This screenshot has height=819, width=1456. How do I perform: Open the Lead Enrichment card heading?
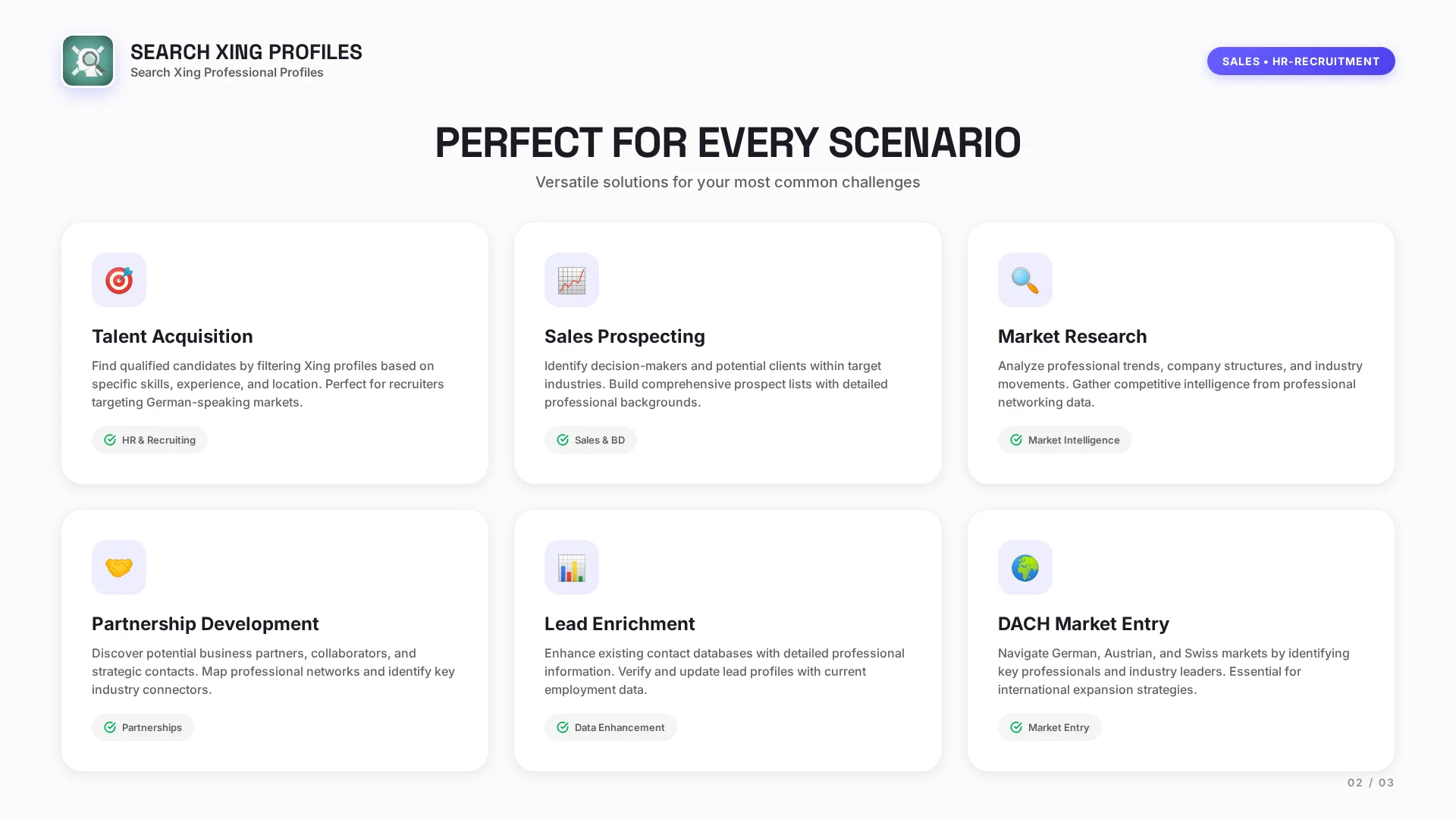click(619, 623)
